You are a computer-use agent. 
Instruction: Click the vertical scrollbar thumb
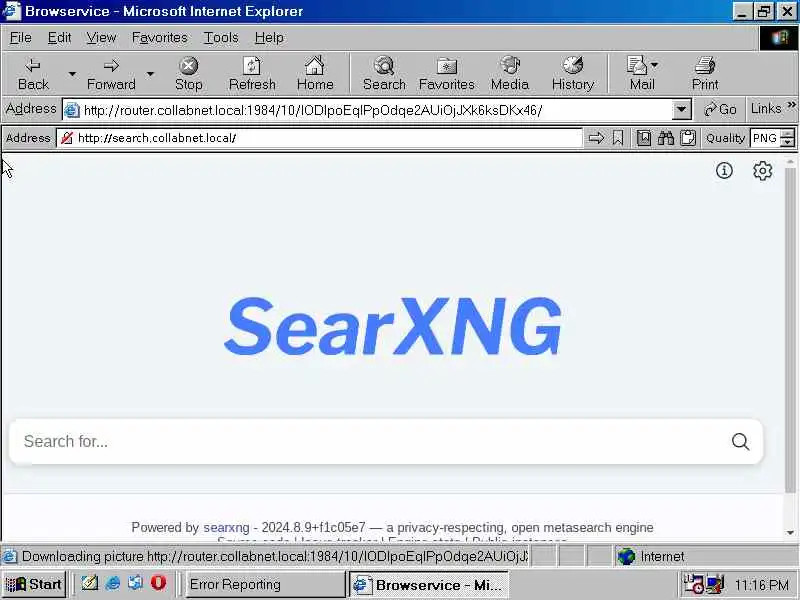coord(790,330)
